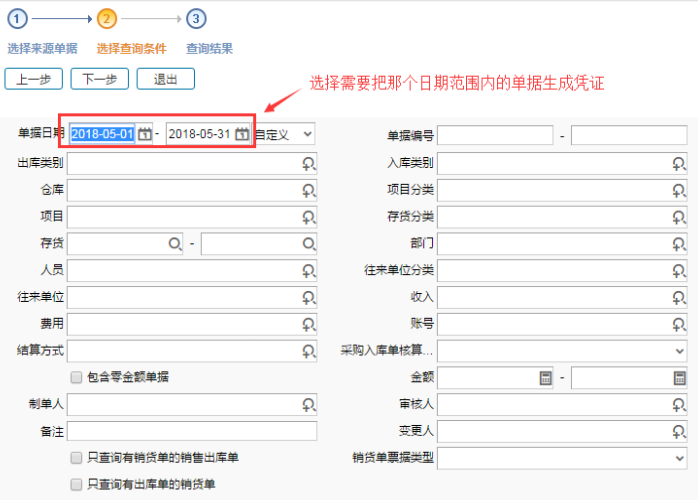Click the 备注 text input field

click(x=192, y=431)
